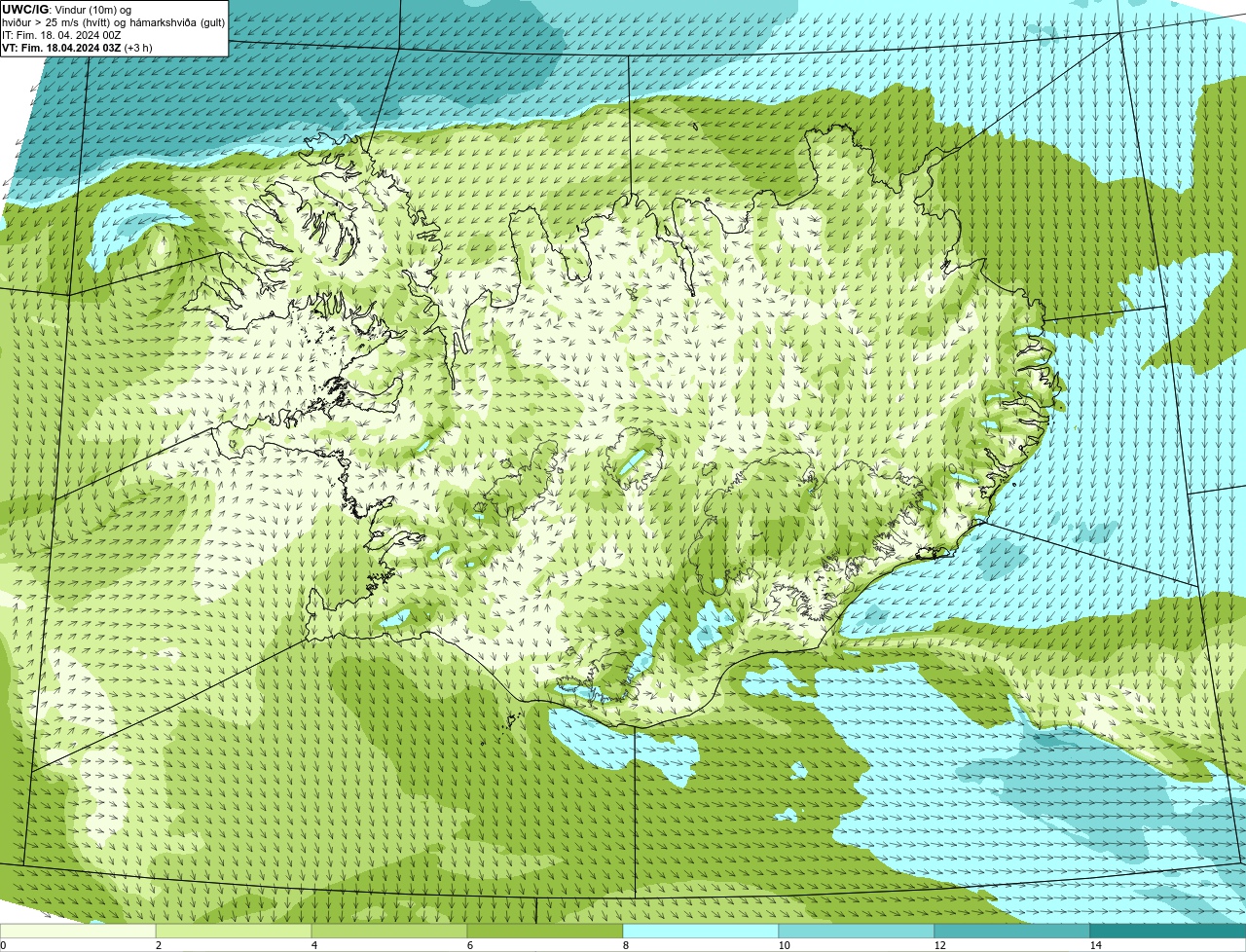Select the dark teal segment above 14 m/s
Image resolution: width=1246 pixels, height=952 pixels.
pos(1168,931)
